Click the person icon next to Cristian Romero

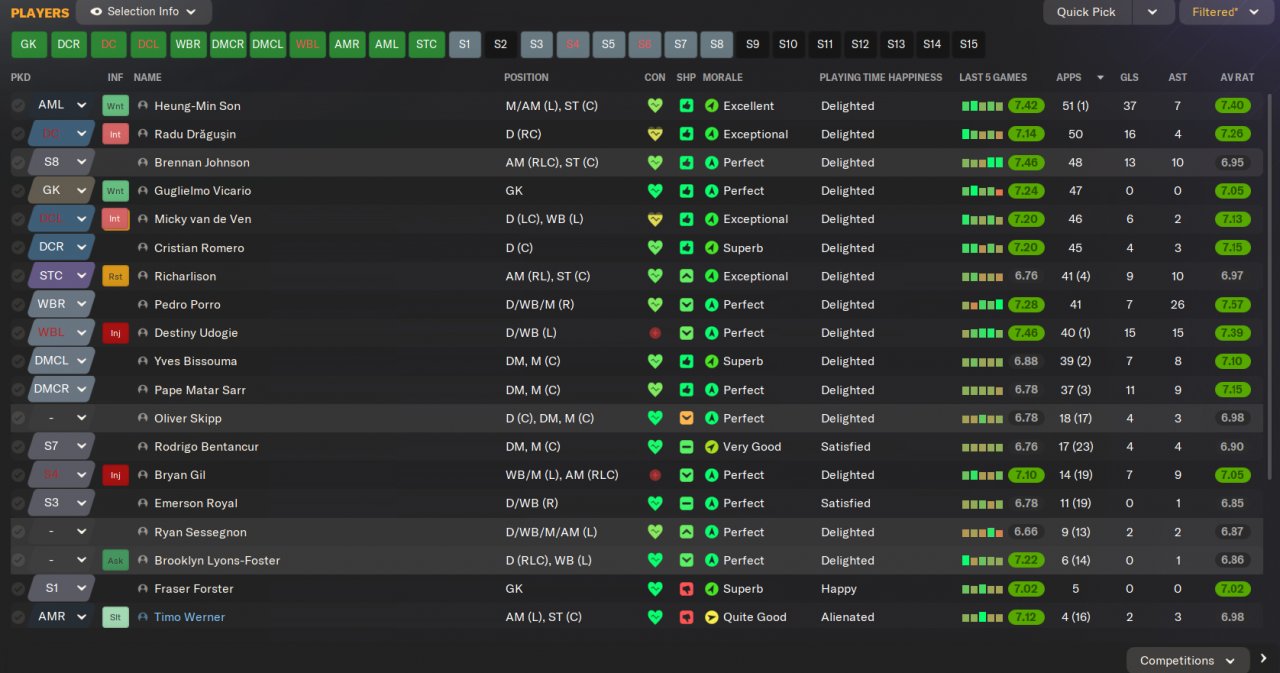click(143, 248)
